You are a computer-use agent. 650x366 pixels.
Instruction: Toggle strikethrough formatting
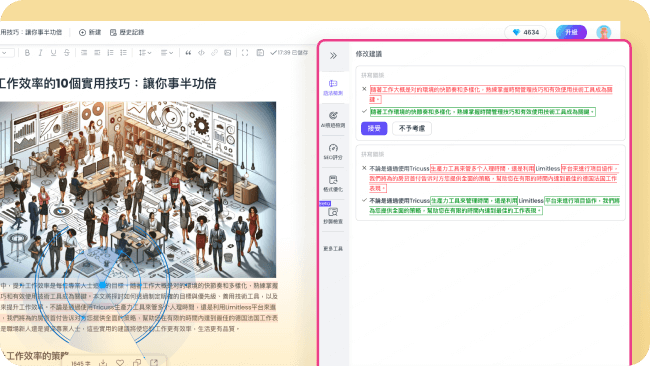[67, 53]
